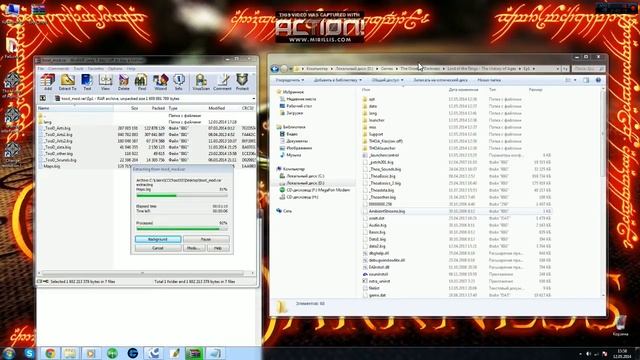Click the Explorer Help question-mark icon
This screenshot has width=640, height=360.
coord(598,80)
